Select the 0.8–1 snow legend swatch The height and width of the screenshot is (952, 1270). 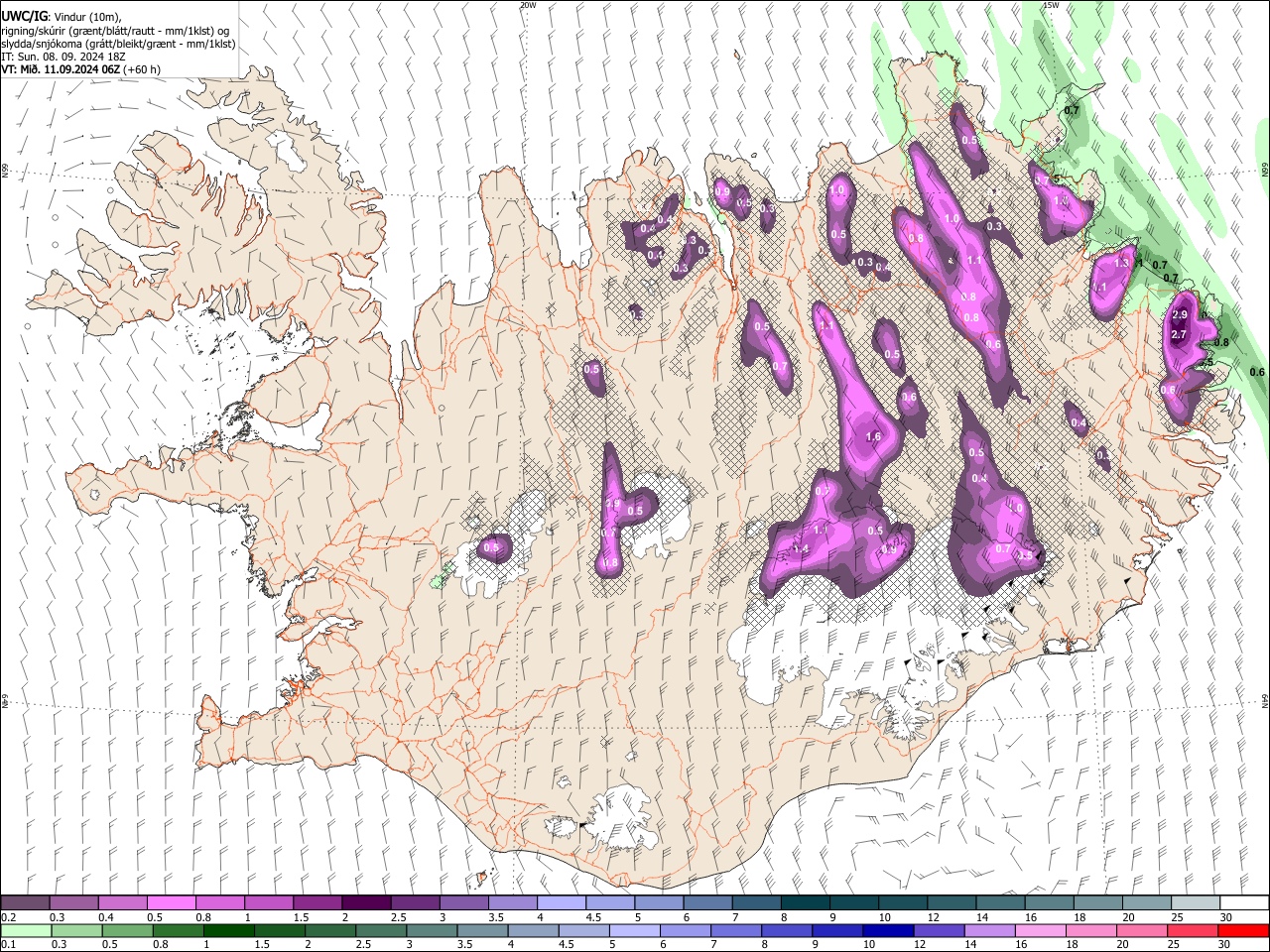click(220, 903)
